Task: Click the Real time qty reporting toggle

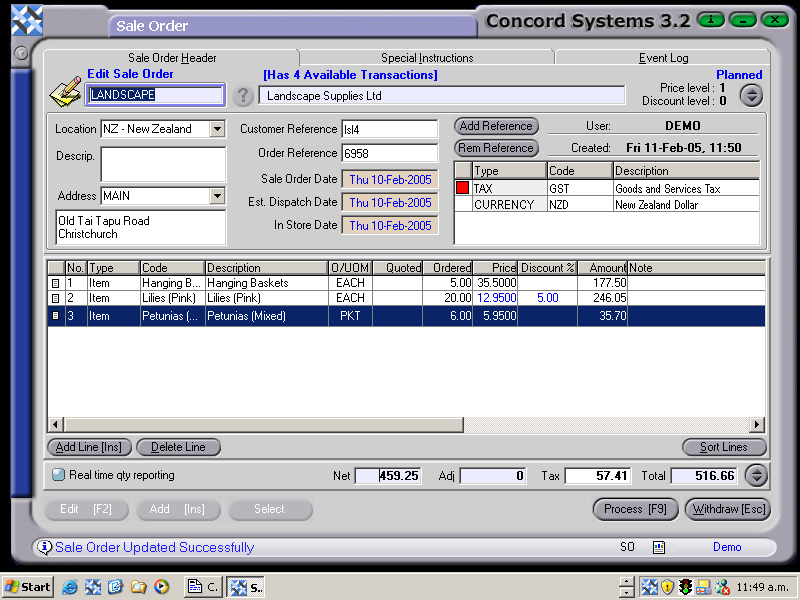Action: (x=58, y=474)
